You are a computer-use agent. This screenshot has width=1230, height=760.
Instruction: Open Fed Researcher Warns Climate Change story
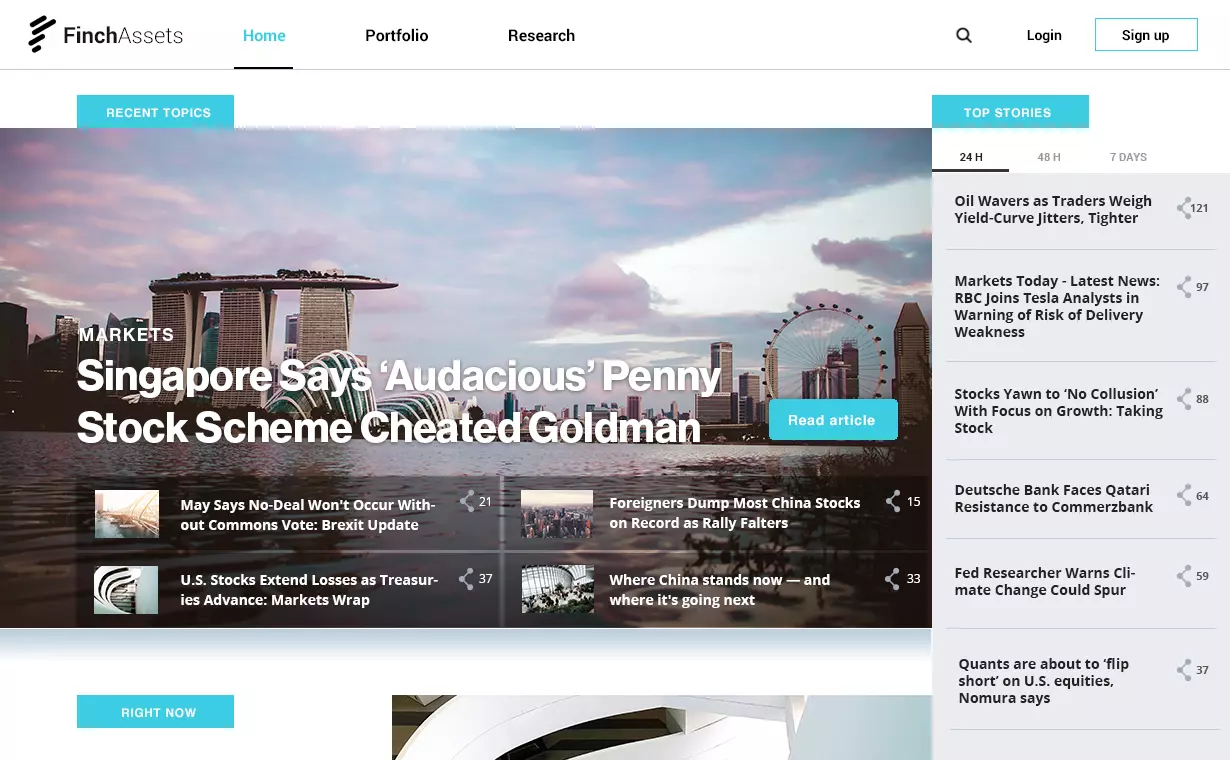[1045, 581]
